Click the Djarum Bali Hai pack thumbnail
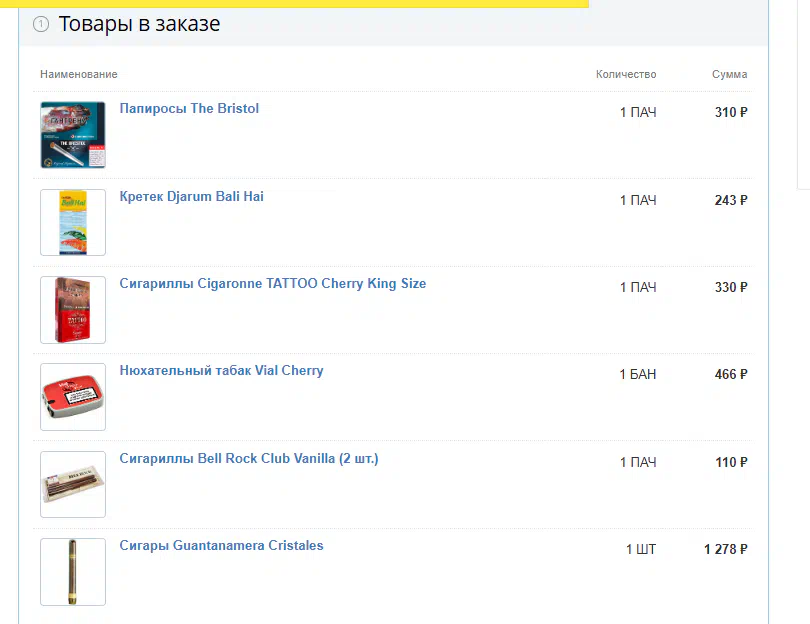Viewport: 810px width, 624px height. point(73,222)
